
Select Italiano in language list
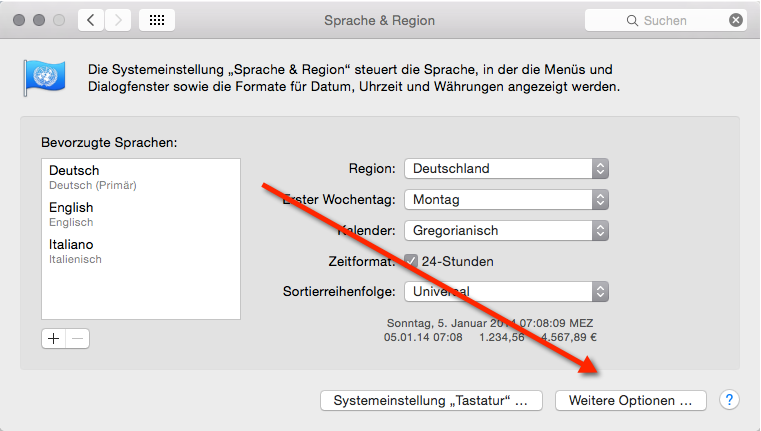click(140, 251)
